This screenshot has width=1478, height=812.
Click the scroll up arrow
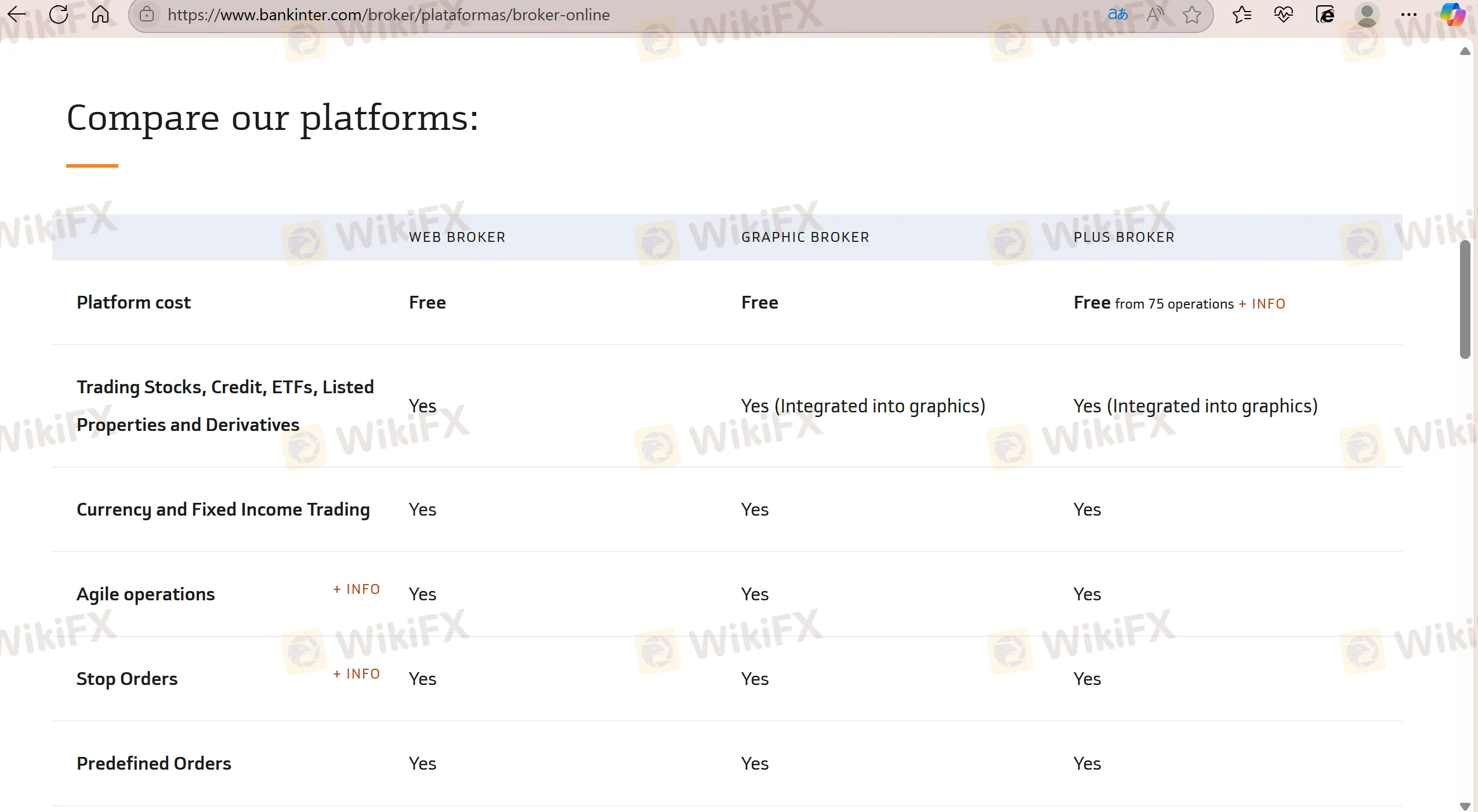(1465, 52)
